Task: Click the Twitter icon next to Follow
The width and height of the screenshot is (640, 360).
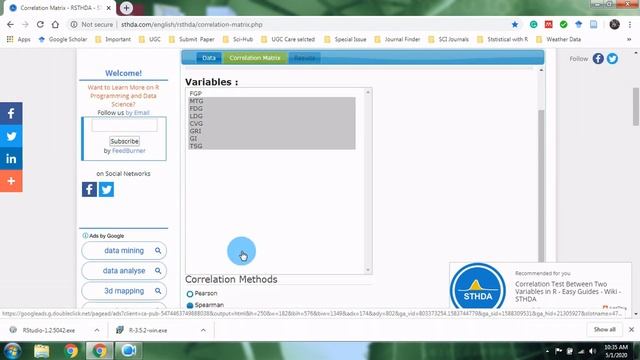Action: [612, 58]
